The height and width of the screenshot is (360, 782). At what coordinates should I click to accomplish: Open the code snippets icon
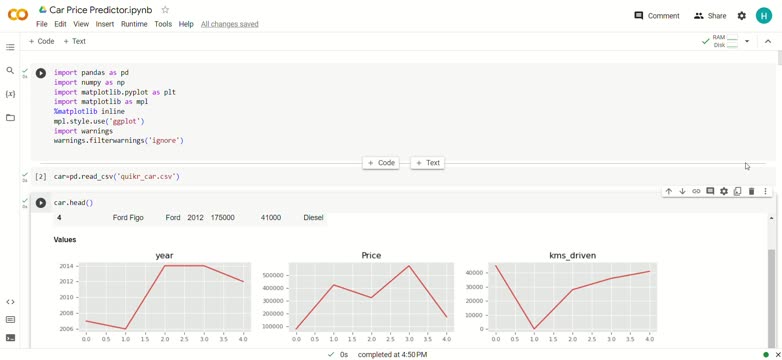[x=10, y=302]
